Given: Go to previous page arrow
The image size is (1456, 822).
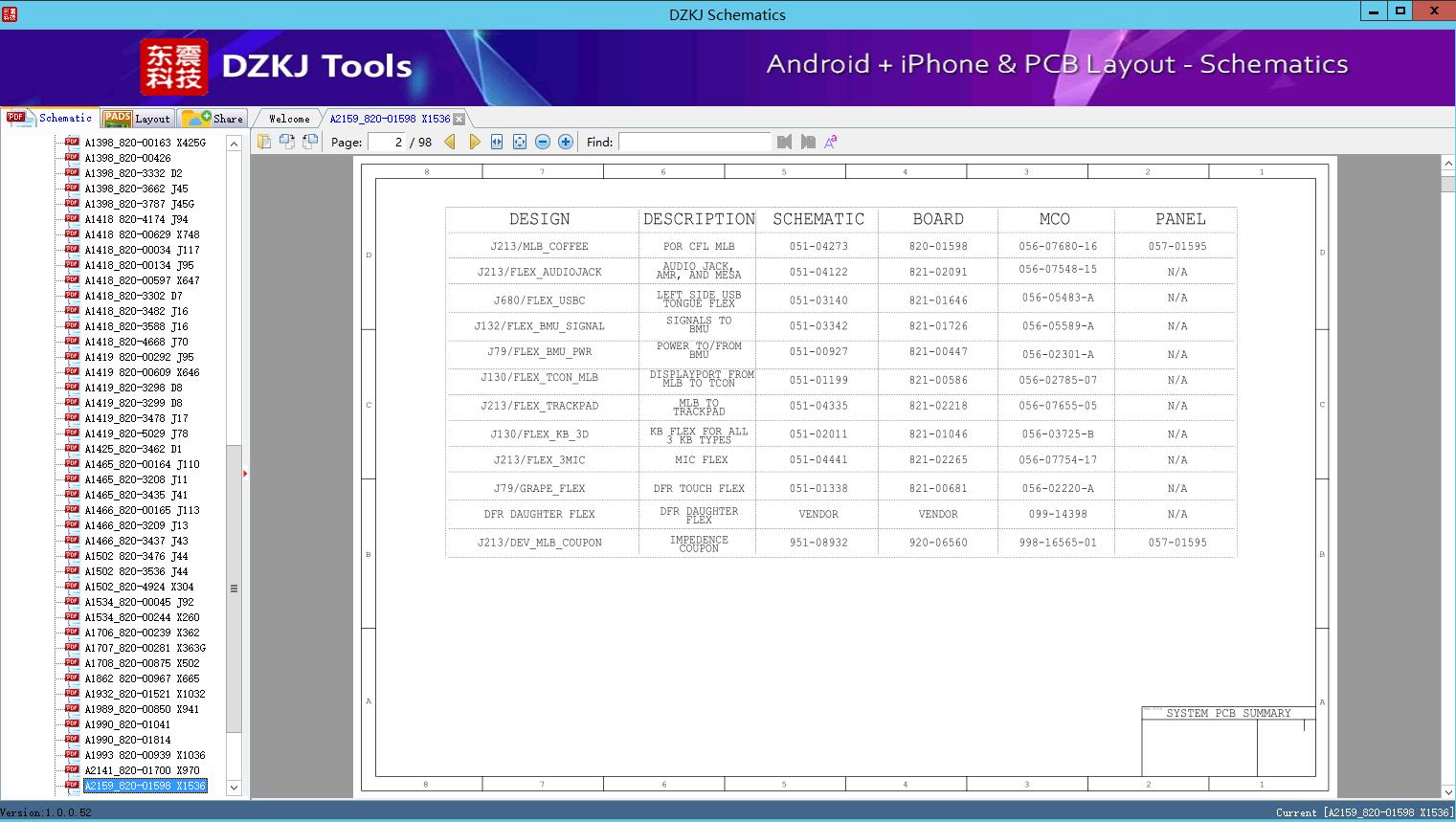Looking at the screenshot, I should point(450,142).
